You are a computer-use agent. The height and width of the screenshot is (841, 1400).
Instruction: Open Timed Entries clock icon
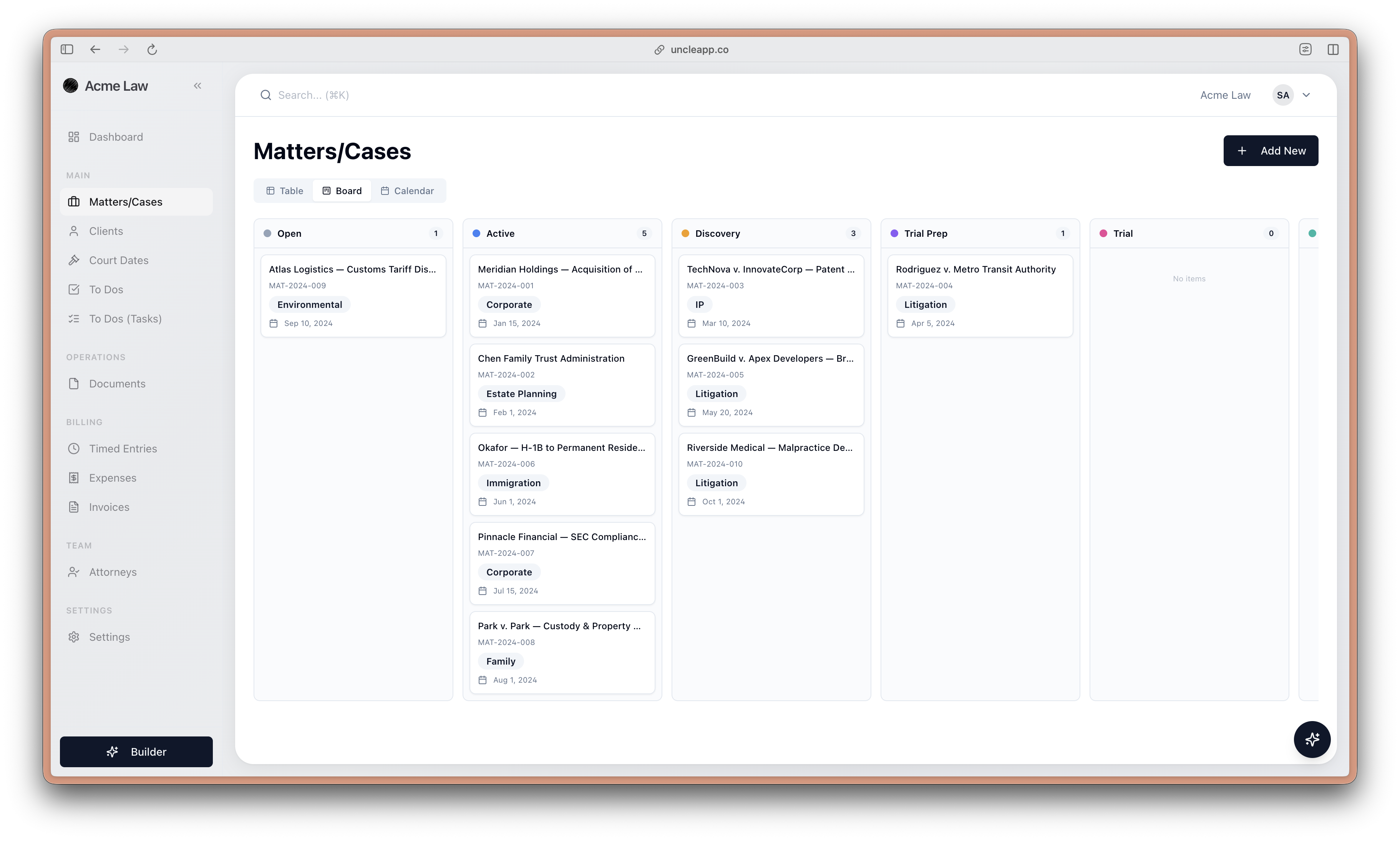[x=74, y=449]
